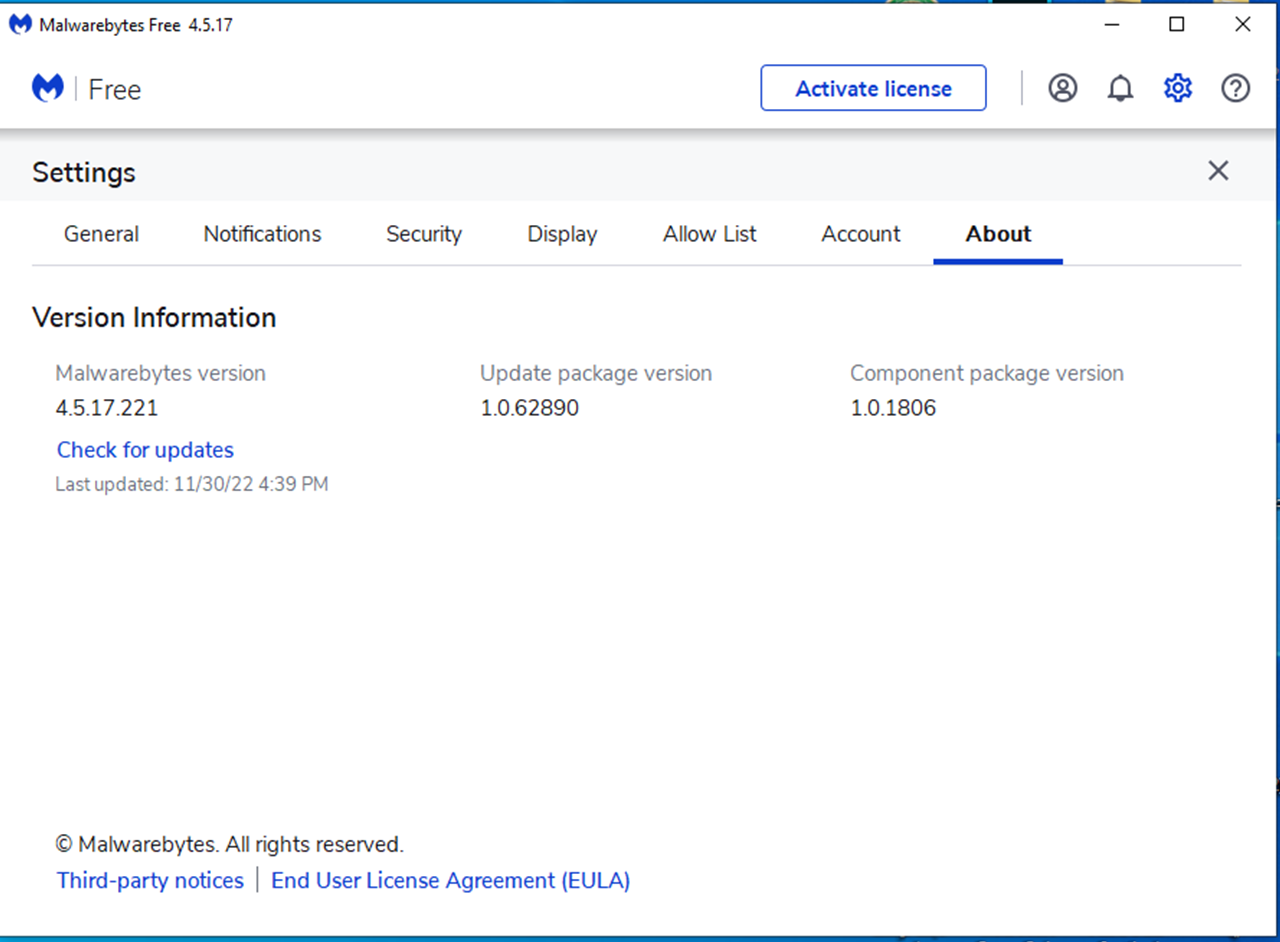Click the Component package version label
The width and height of the screenshot is (1280, 942).
(987, 373)
